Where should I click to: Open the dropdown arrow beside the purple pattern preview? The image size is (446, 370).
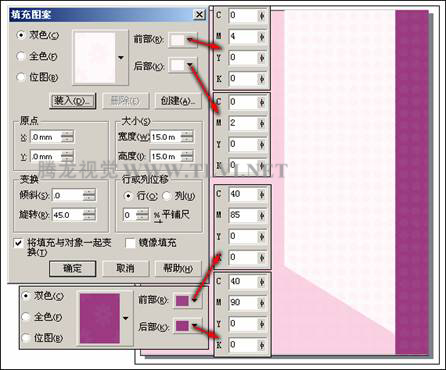point(125,318)
